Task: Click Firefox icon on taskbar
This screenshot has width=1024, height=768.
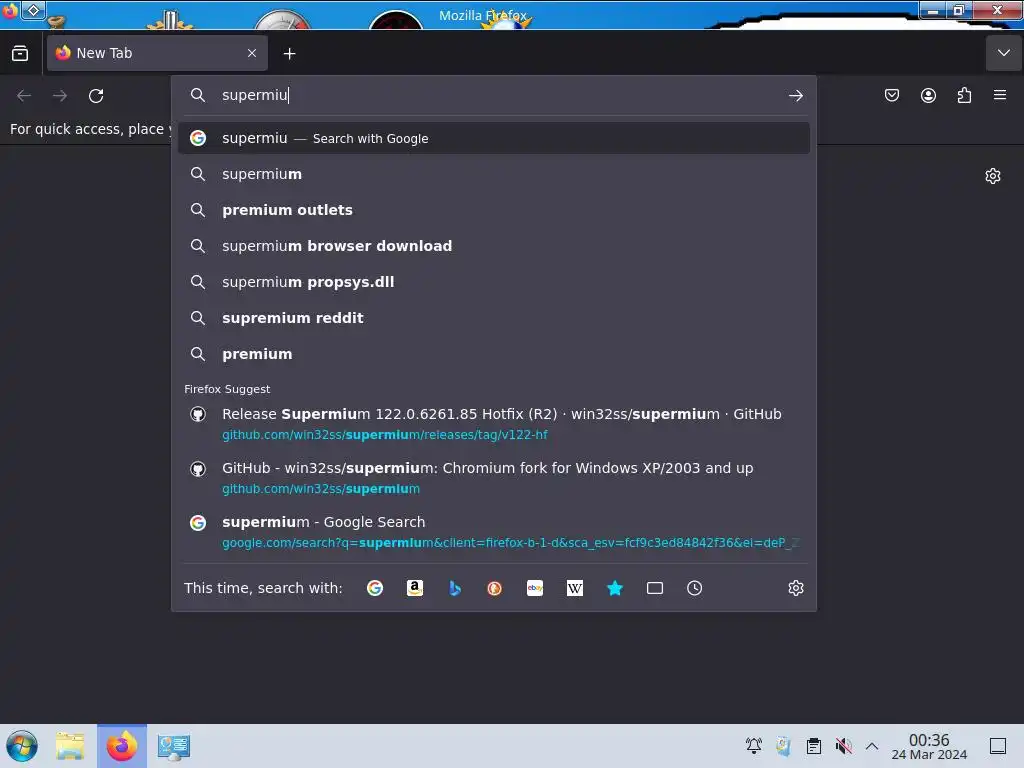Action: [x=122, y=746]
